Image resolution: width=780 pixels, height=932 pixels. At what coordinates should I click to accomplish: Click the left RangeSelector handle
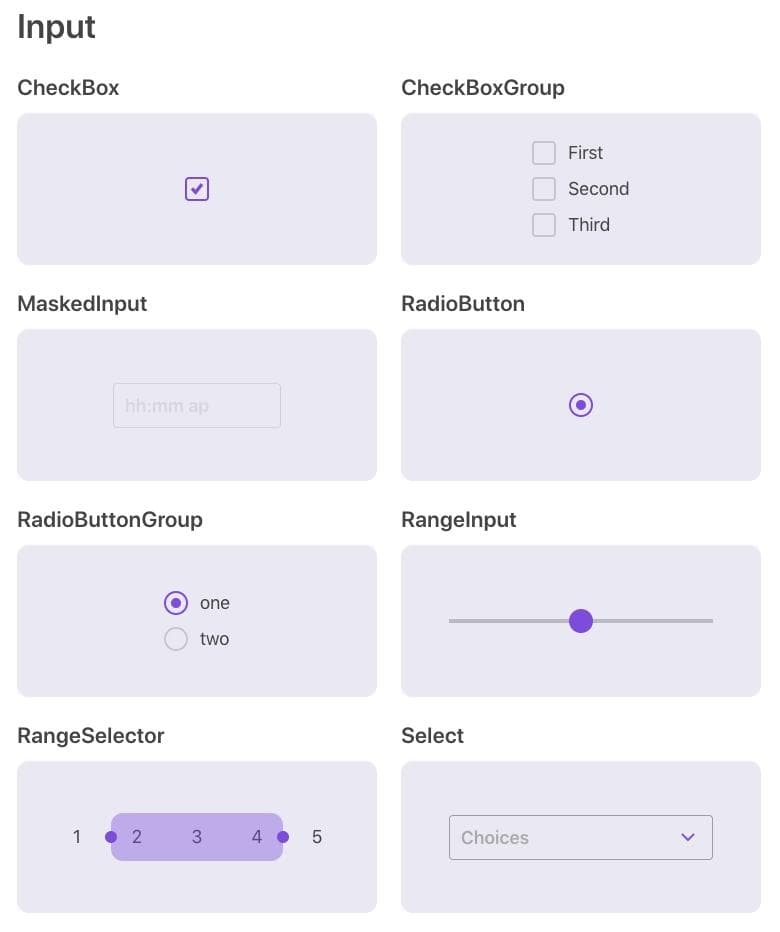tap(111, 837)
